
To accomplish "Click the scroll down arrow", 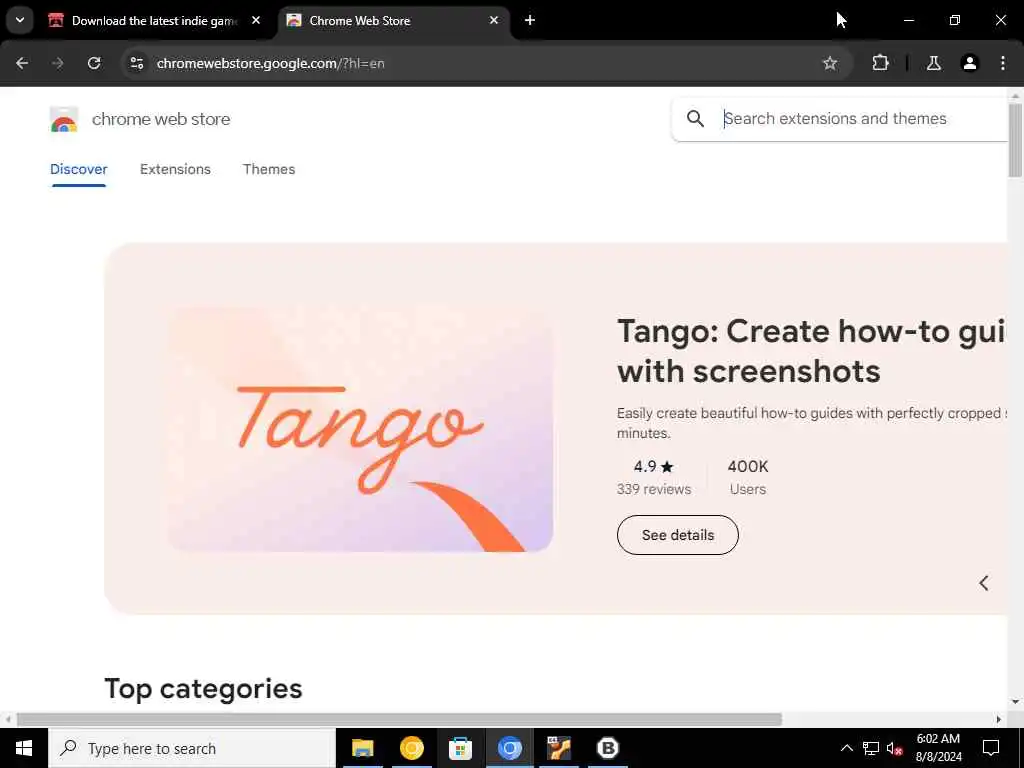I will pos(1015,702).
